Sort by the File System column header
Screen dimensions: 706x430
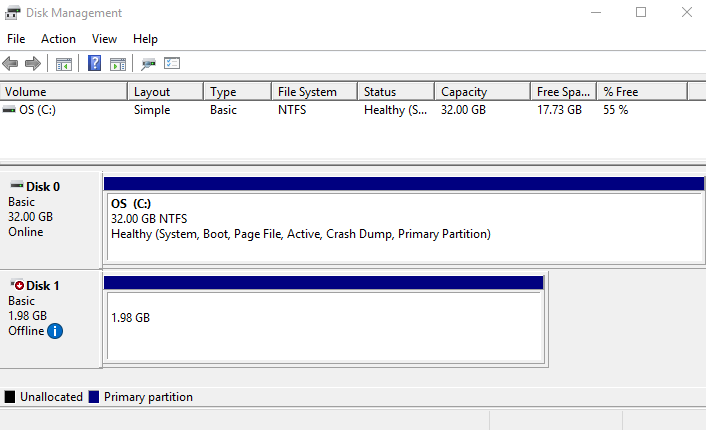click(x=314, y=92)
